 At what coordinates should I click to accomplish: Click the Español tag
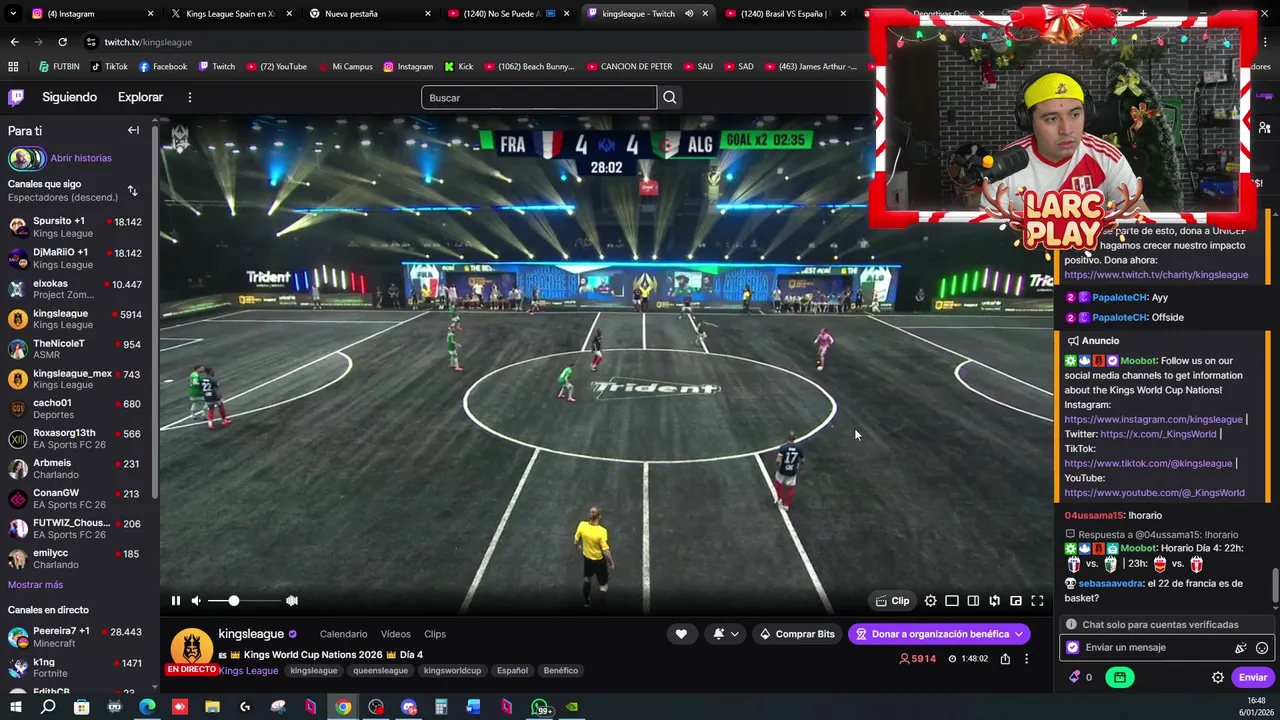pos(512,671)
